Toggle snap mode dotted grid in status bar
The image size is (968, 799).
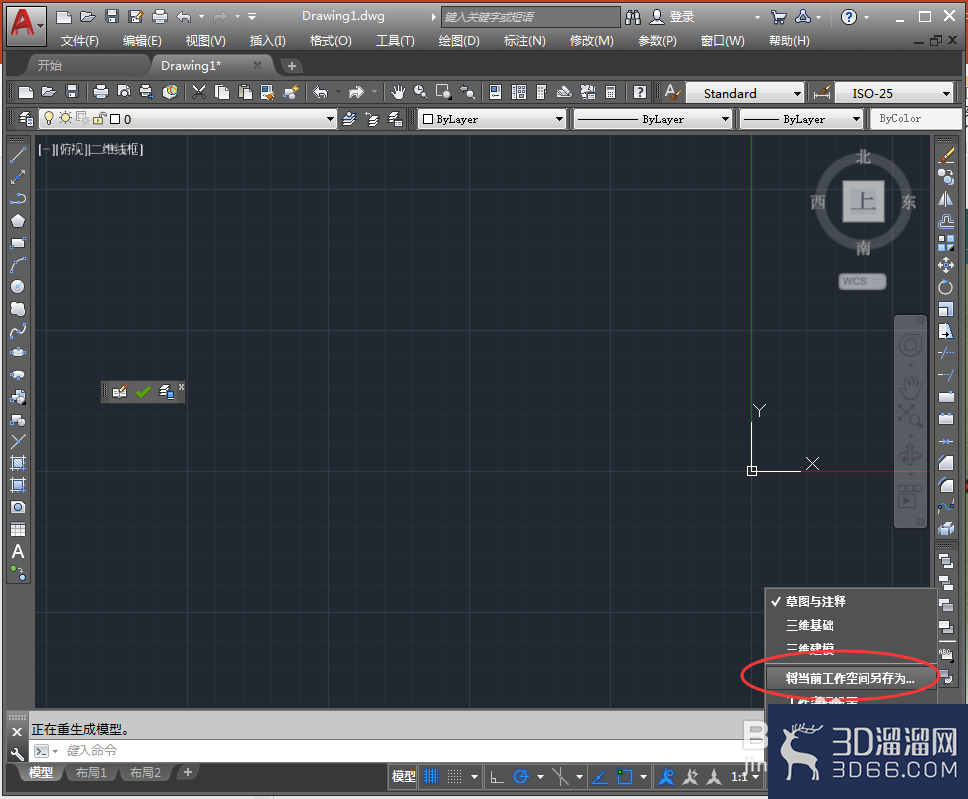pyautogui.click(x=454, y=777)
